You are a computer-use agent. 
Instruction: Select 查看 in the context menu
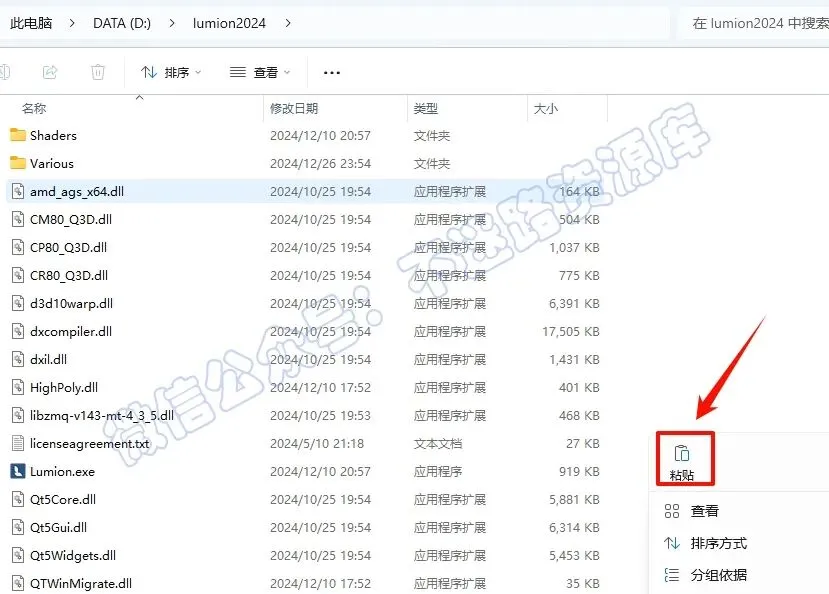click(705, 511)
